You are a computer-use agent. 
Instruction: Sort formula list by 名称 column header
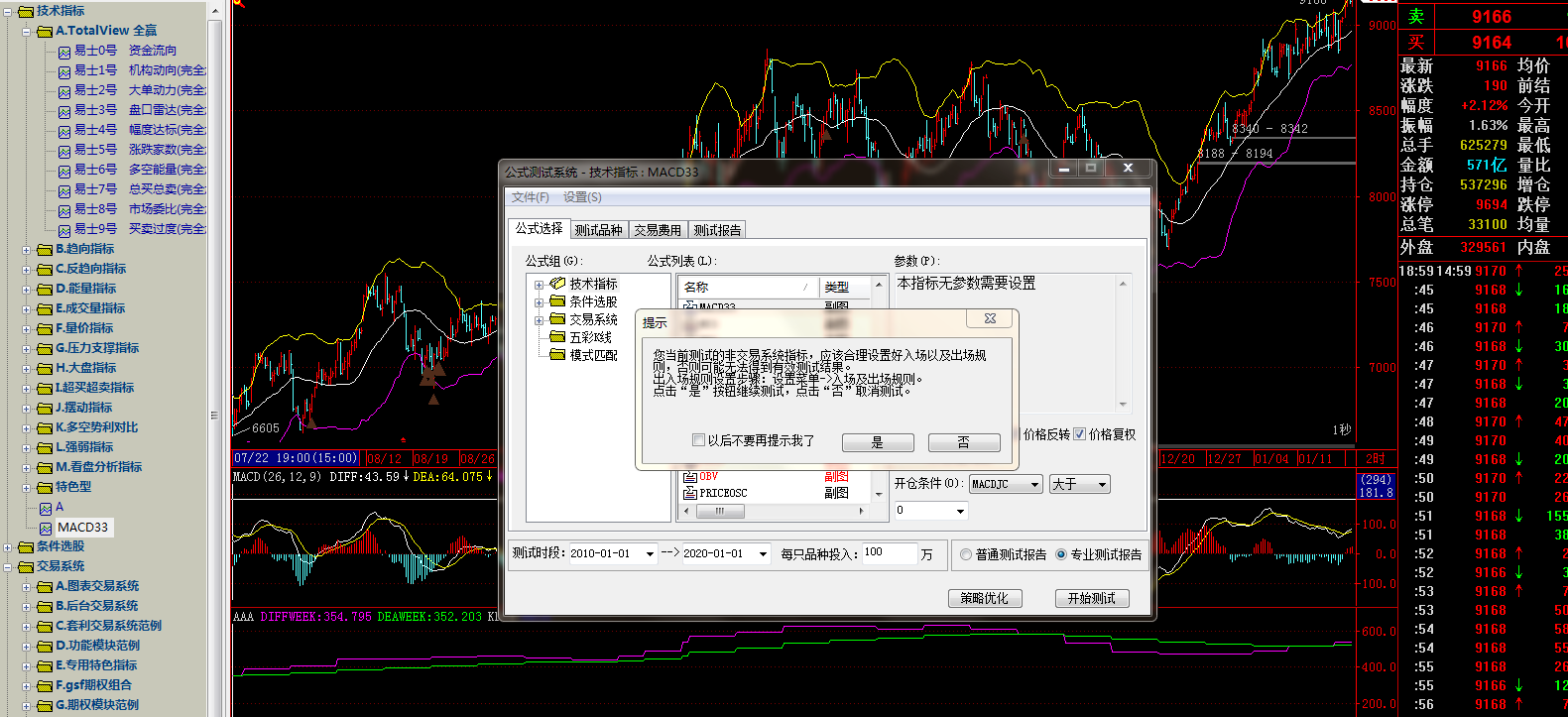[749, 287]
